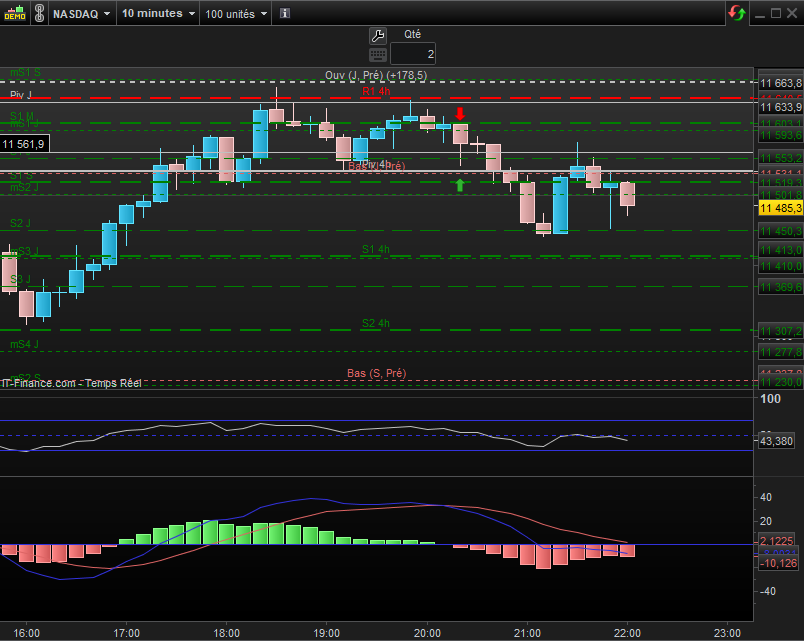Click the Piv J pivot label

click(x=21, y=95)
